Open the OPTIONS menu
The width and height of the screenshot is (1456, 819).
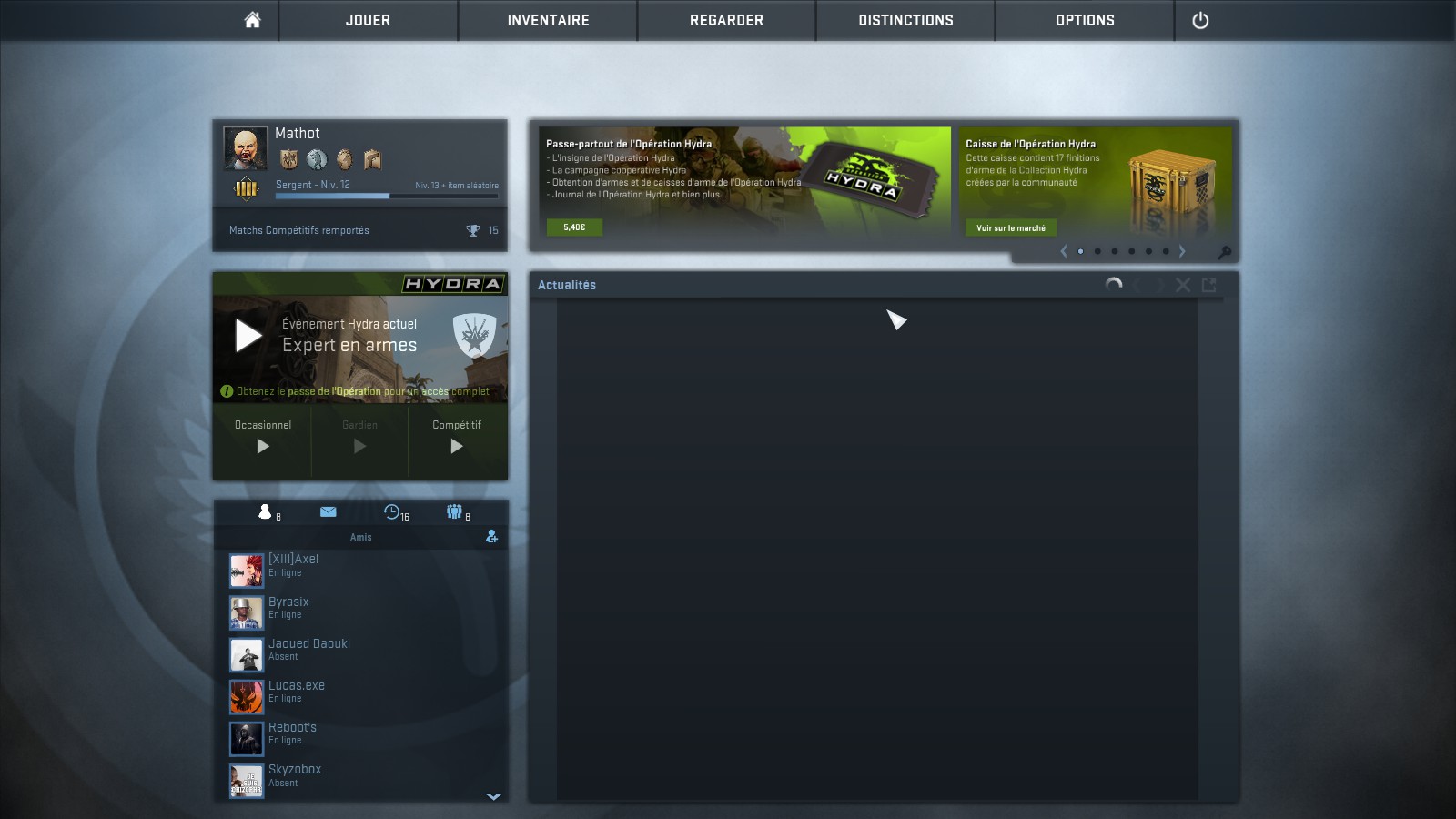click(x=1085, y=20)
